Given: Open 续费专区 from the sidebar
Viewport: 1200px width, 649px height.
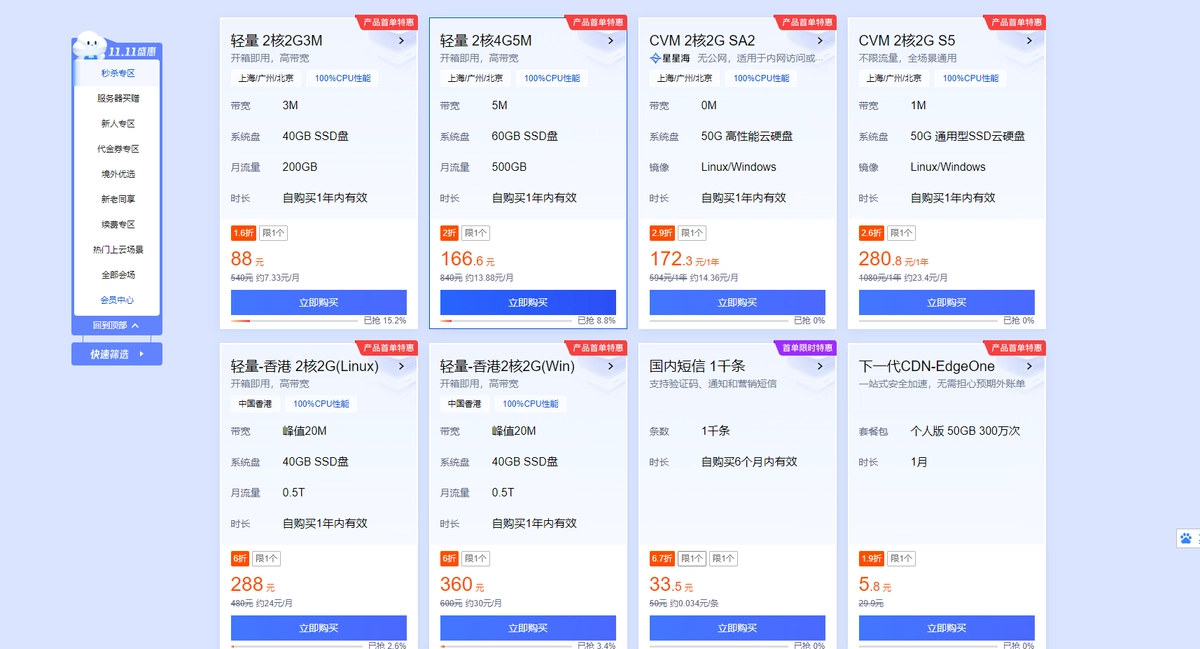Looking at the screenshot, I should point(117,225).
